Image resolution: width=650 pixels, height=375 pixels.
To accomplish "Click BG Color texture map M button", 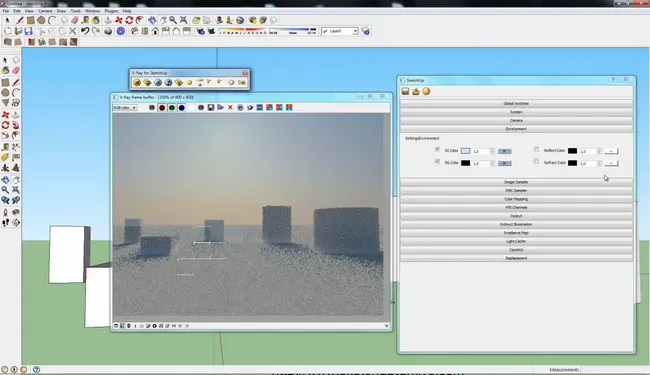I will pos(504,163).
